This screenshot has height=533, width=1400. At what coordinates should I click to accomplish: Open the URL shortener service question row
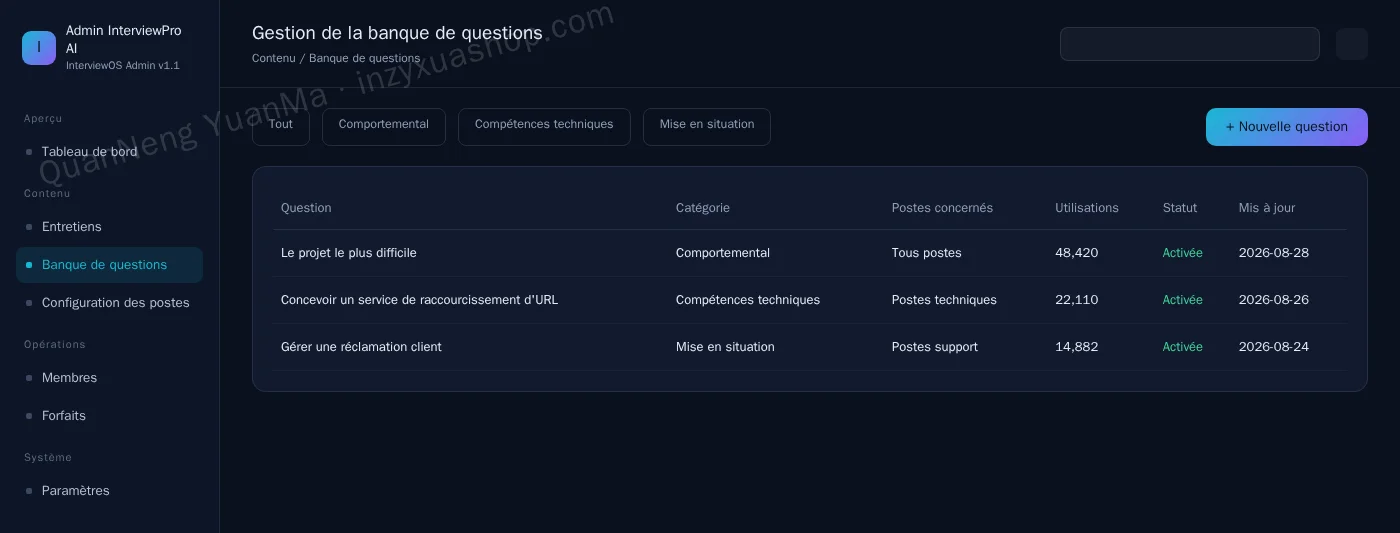[810, 300]
